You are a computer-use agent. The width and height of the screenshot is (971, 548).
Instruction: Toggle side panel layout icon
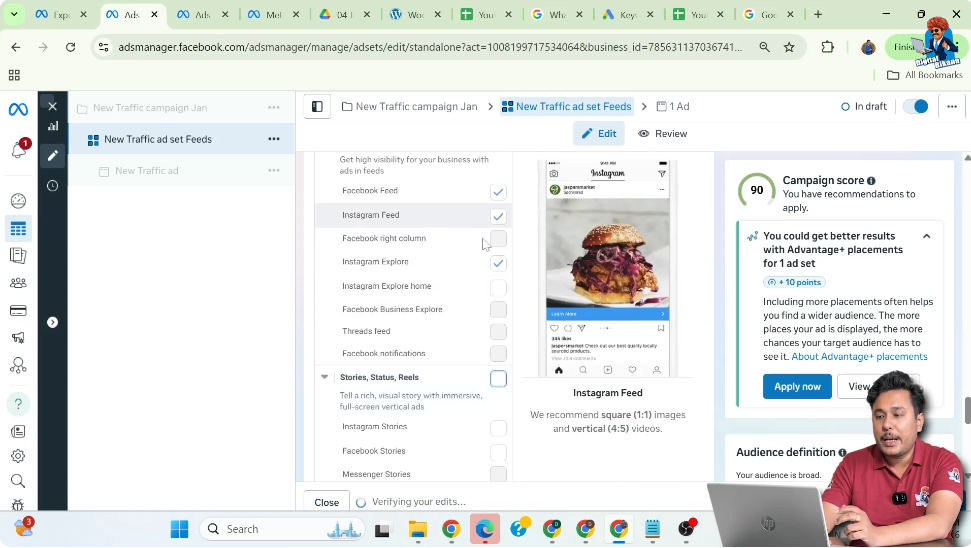(x=317, y=107)
